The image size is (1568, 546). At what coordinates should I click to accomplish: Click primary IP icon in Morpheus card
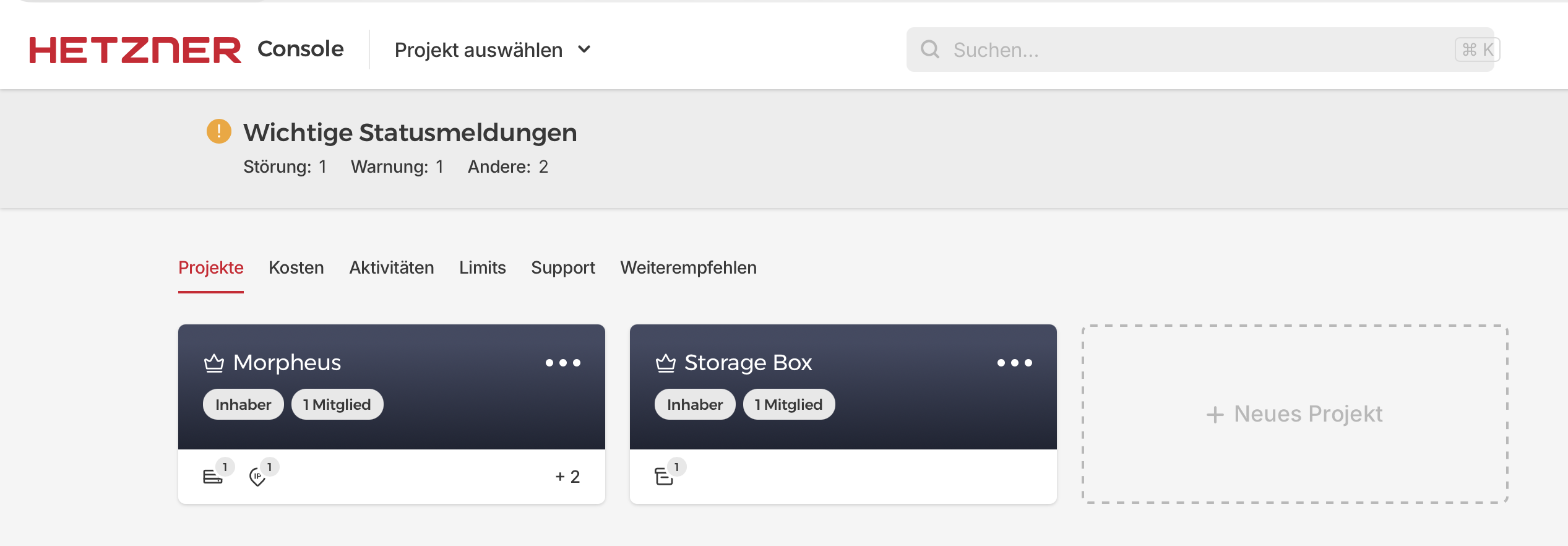[x=257, y=477]
